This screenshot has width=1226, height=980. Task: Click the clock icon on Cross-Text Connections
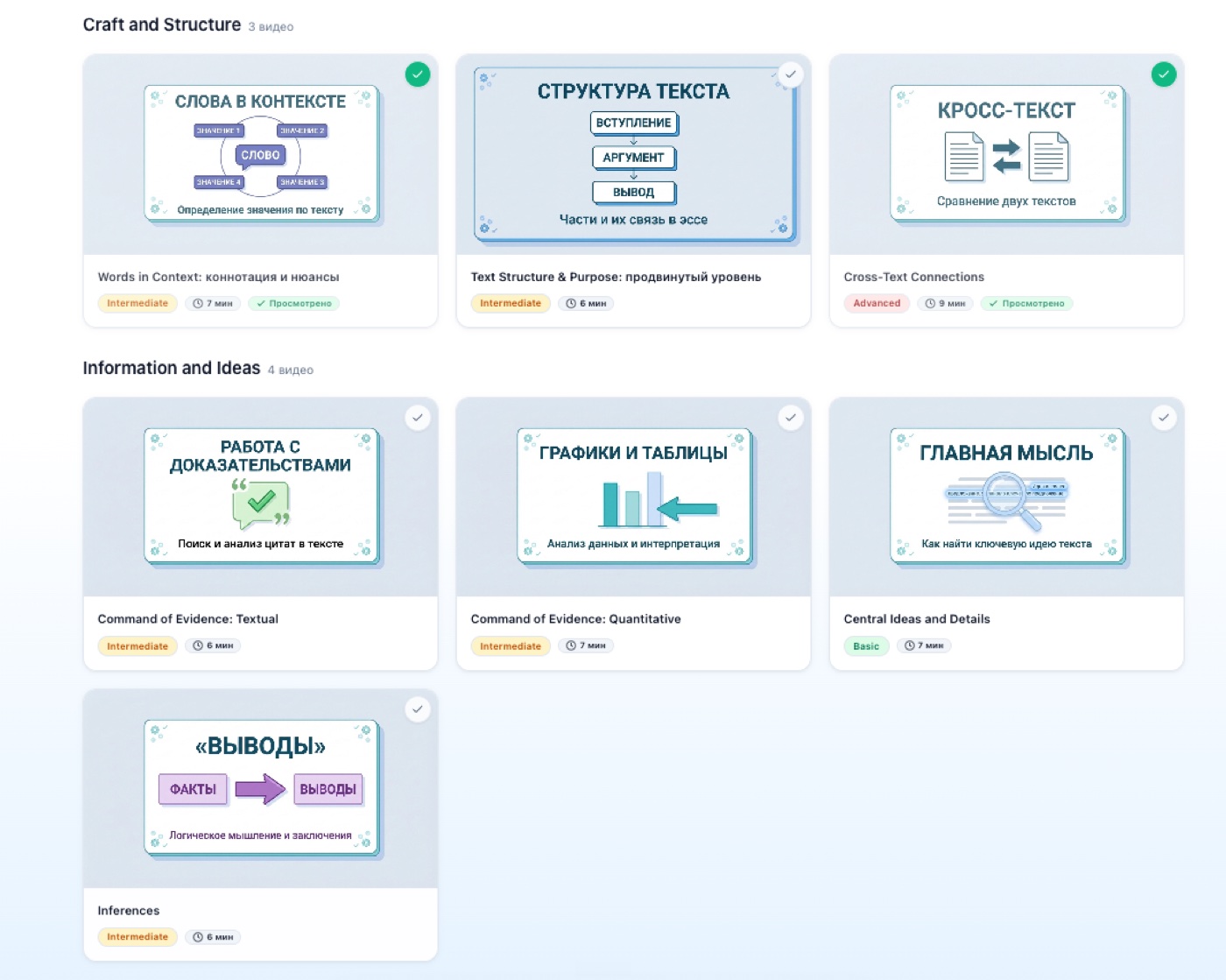pyautogui.click(x=930, y=304)
